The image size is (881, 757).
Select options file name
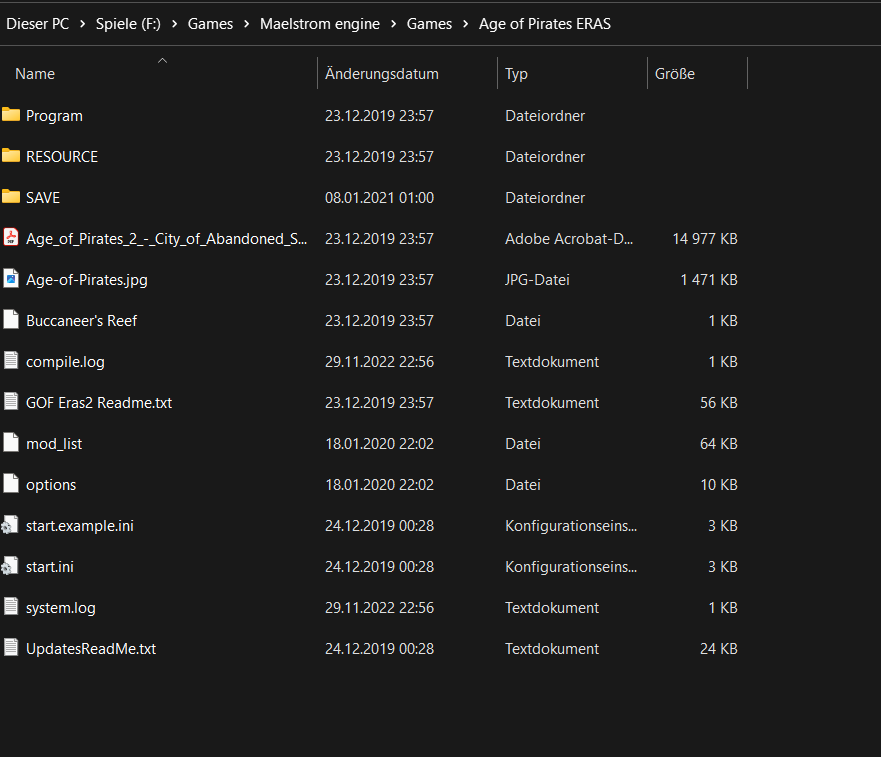pos(51,485)
